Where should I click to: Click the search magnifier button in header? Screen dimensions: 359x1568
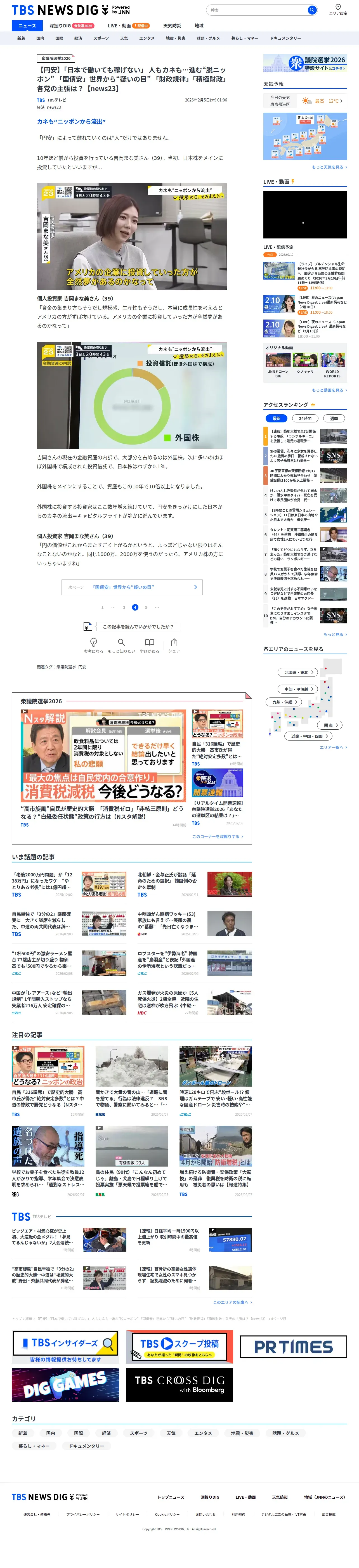pyautogui.click(x=311, y=10)
